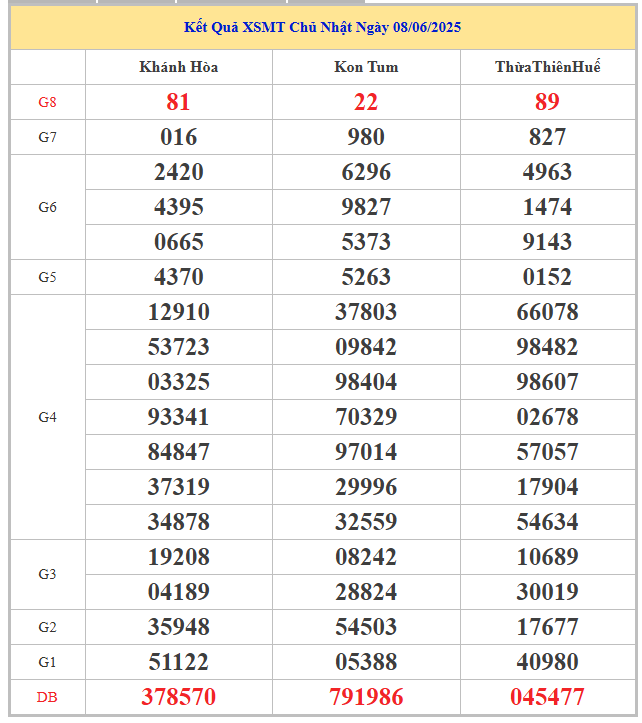
Task: Click the red G8 number 81
Action: (x=178, y=102)
